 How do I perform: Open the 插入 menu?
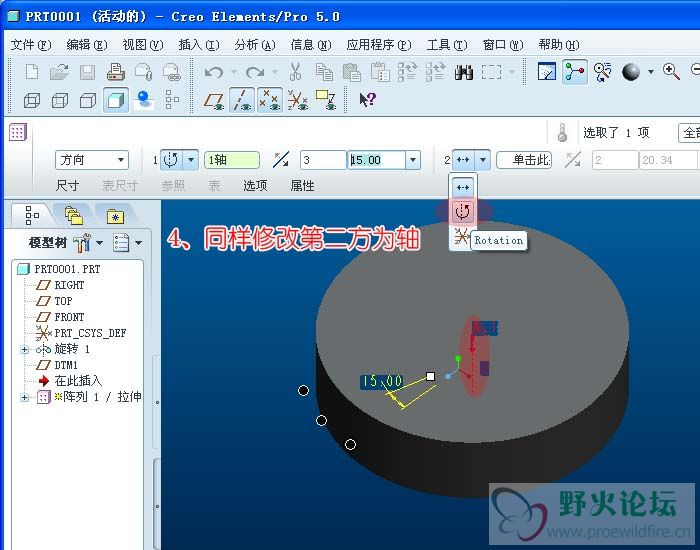point(199,45)
